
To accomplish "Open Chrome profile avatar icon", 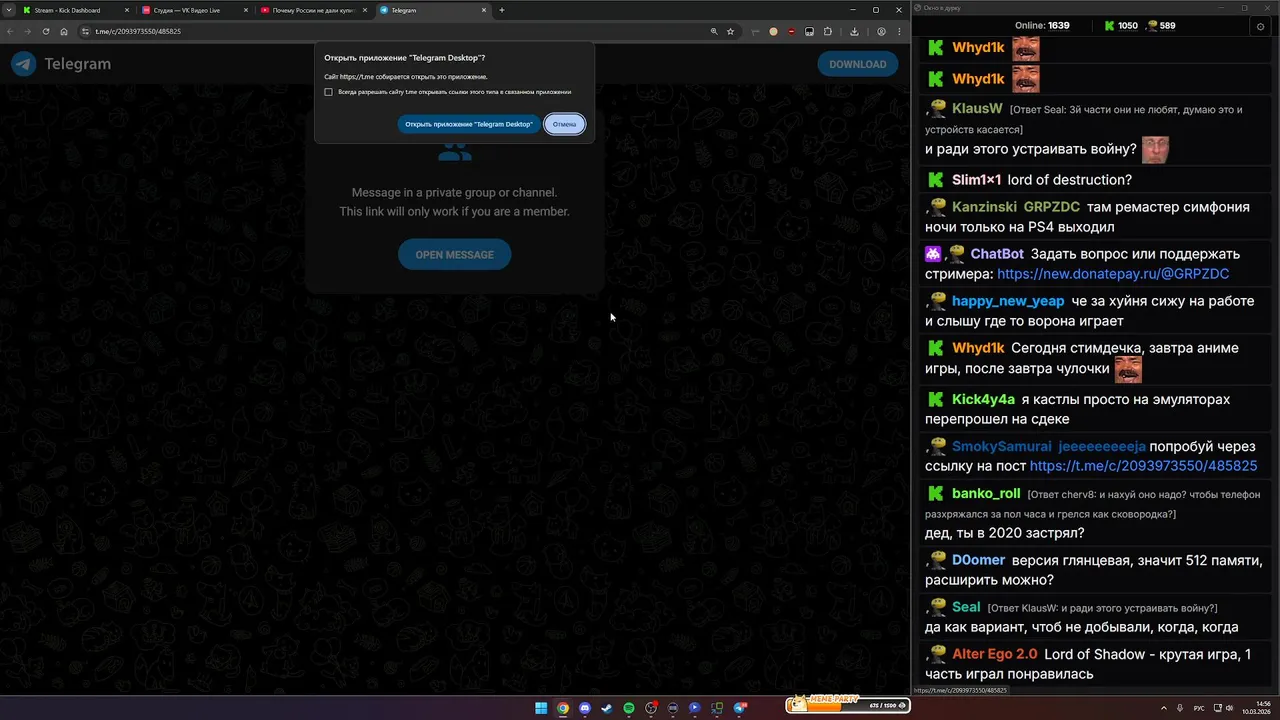I will pos(881,31).
